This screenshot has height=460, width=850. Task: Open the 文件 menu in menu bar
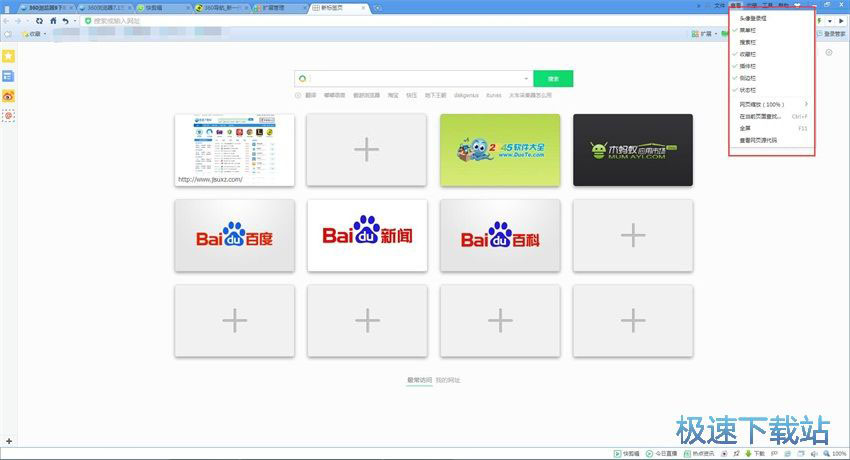tap(719, 5)
